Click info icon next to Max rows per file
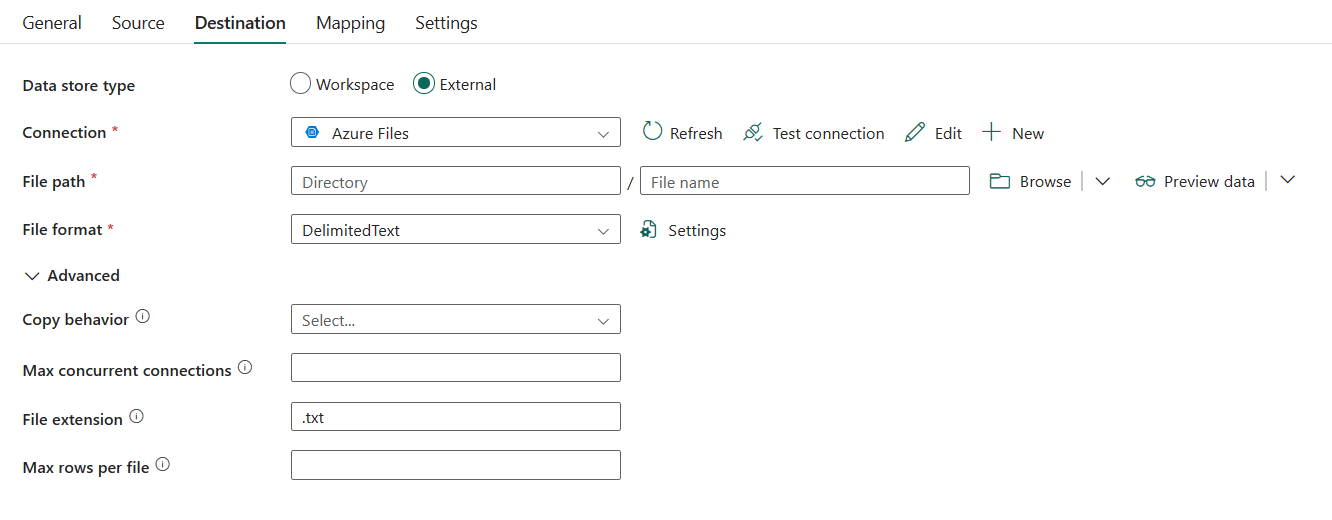The image size is (1332, 520). click(163, 464)
